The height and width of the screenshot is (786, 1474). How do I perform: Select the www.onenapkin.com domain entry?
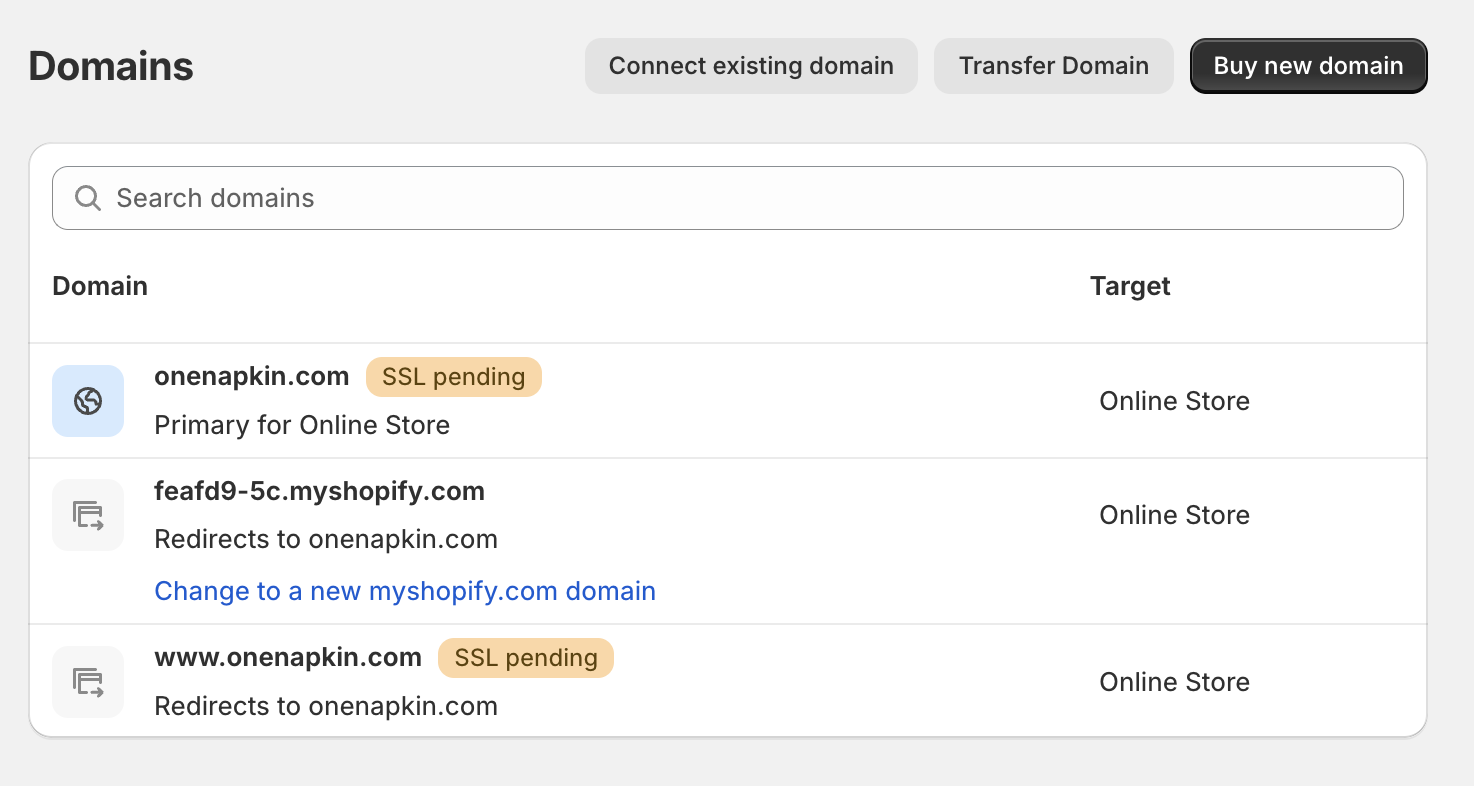click(x=287, y=657)
